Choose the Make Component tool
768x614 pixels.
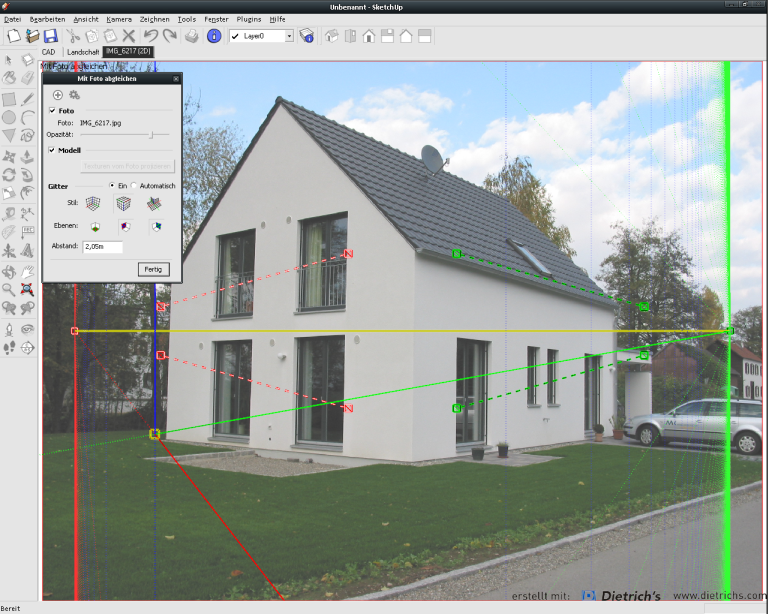pos(27,60)
